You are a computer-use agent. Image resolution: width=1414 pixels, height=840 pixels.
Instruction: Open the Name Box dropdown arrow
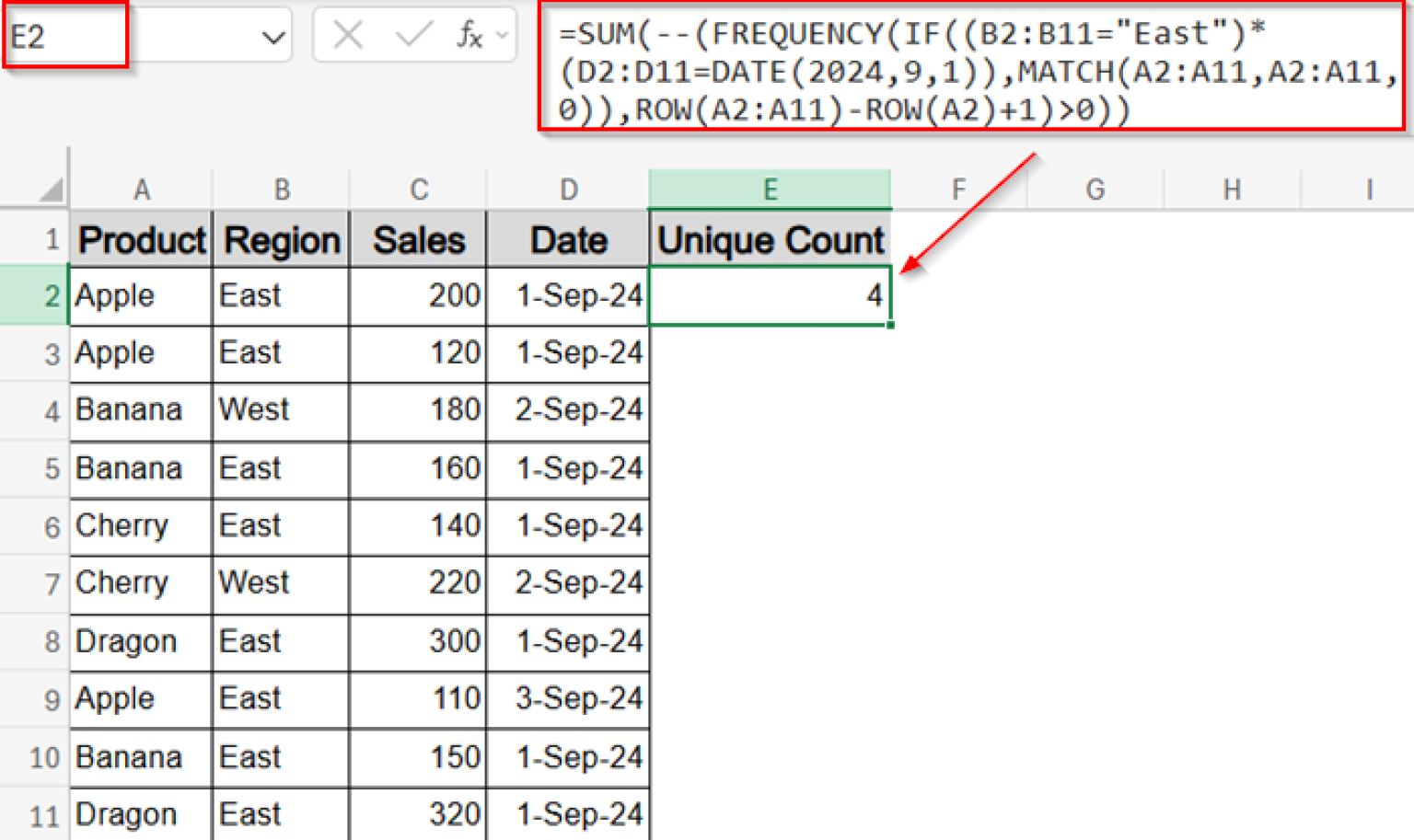(x=272, y=35)
